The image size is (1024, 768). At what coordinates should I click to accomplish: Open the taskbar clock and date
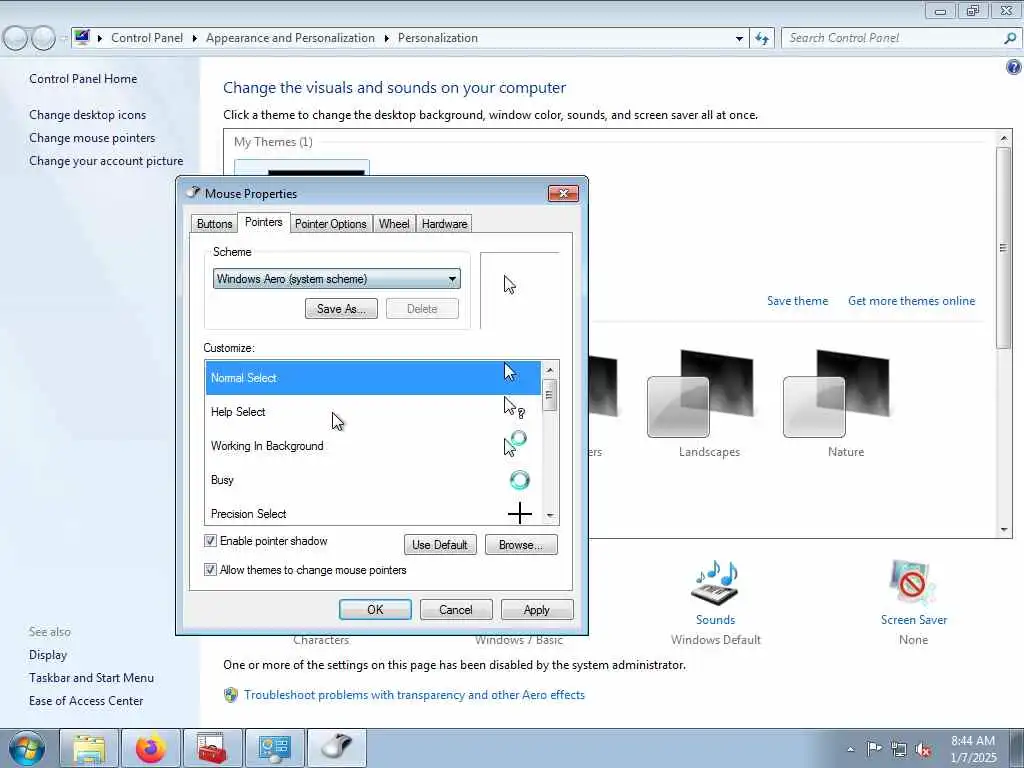973,749
